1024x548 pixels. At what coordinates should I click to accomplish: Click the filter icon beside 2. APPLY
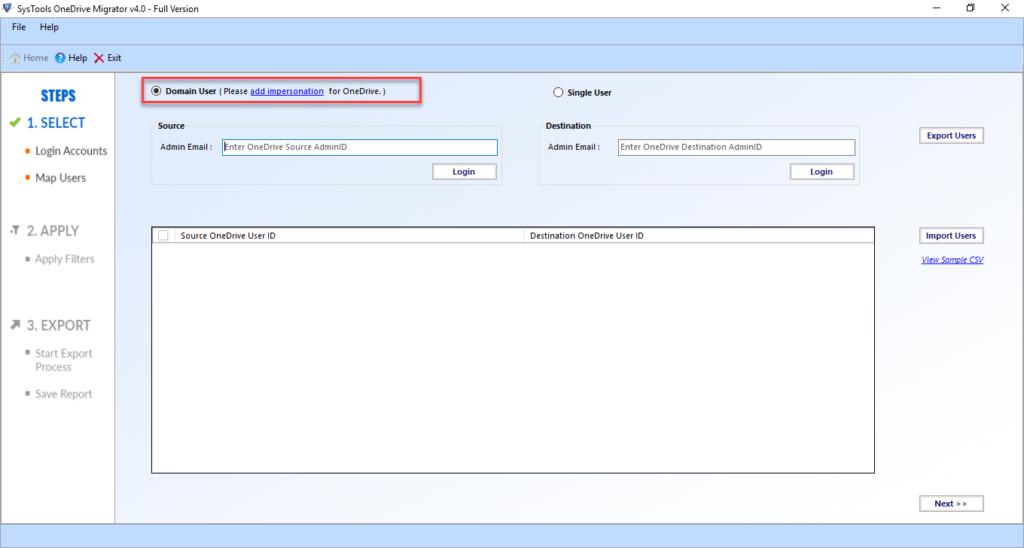15,230
